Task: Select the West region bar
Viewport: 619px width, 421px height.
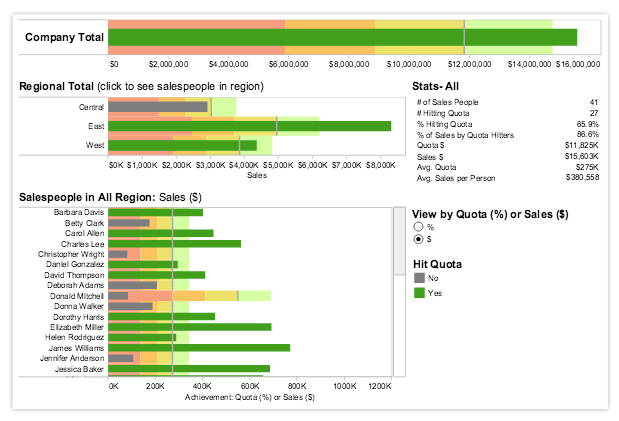Action: point(181,146)
